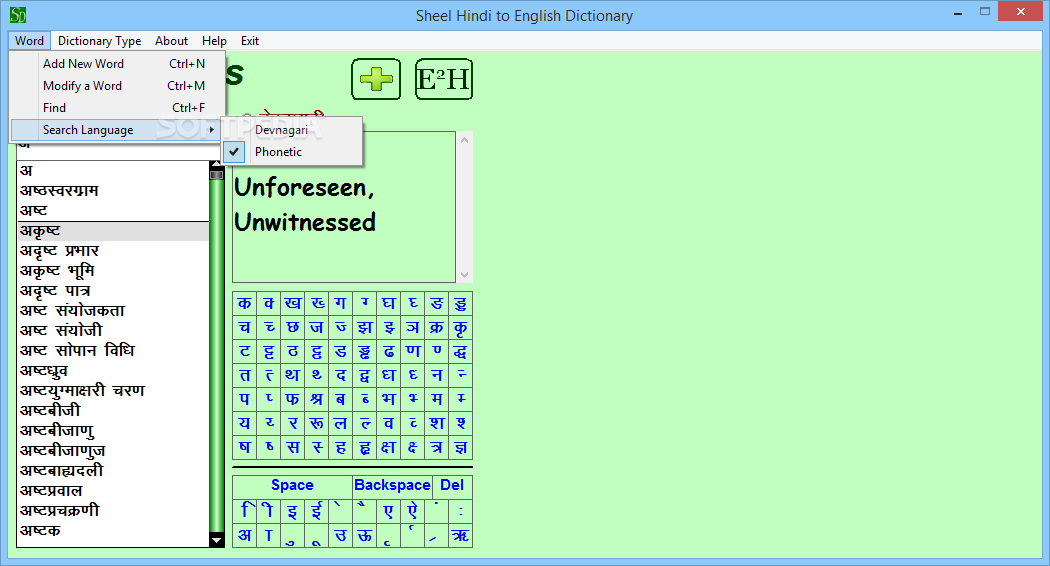Tap the क key on the Hindi keypad

pyautogui.click(x=244, y=303)
